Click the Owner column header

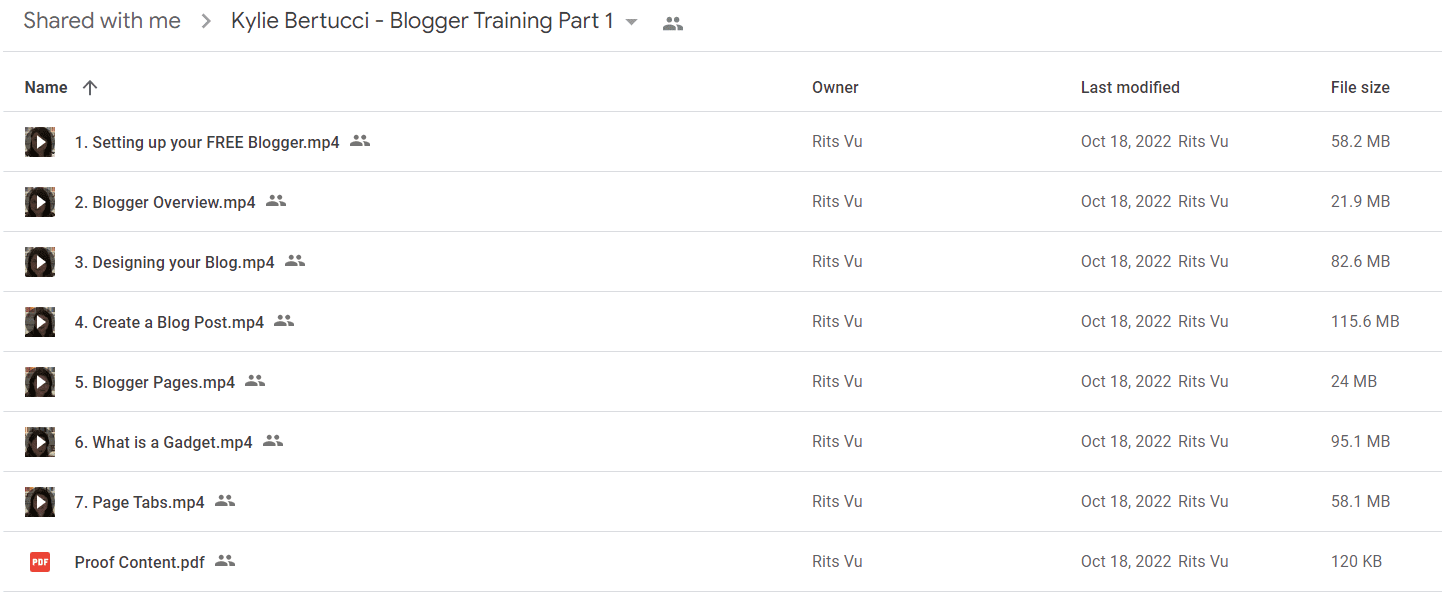[835, 88]
